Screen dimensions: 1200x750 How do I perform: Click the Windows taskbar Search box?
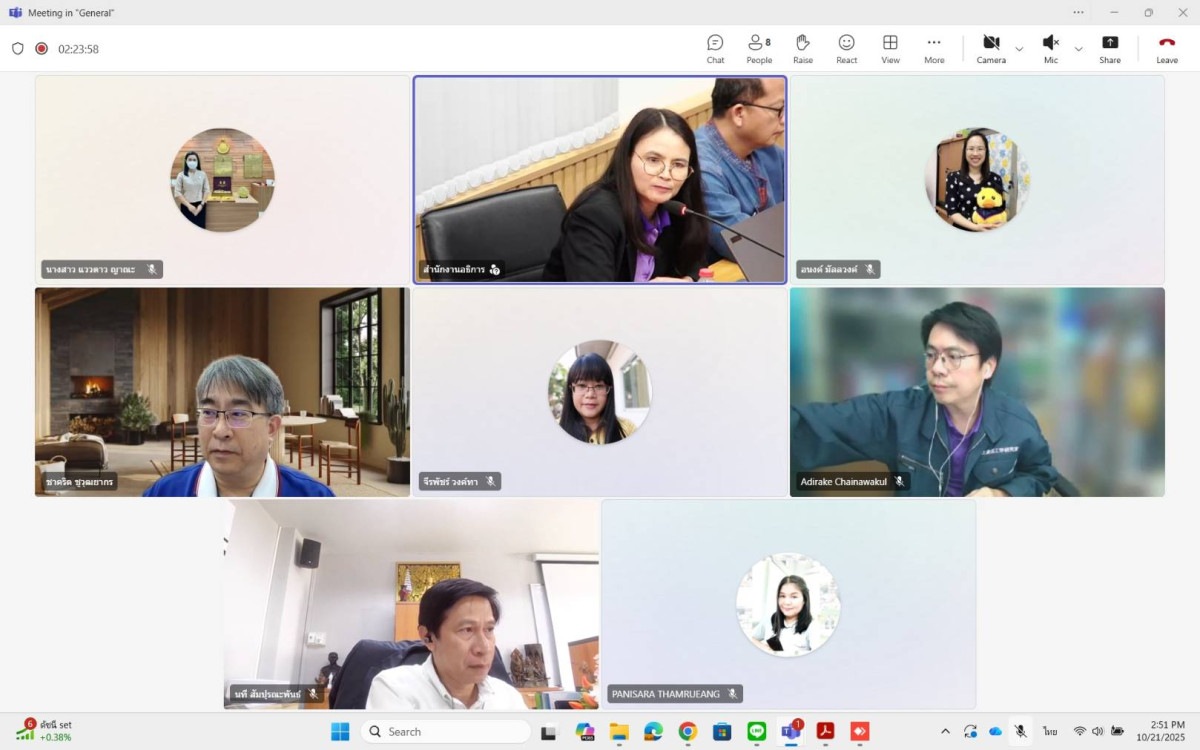446,731
